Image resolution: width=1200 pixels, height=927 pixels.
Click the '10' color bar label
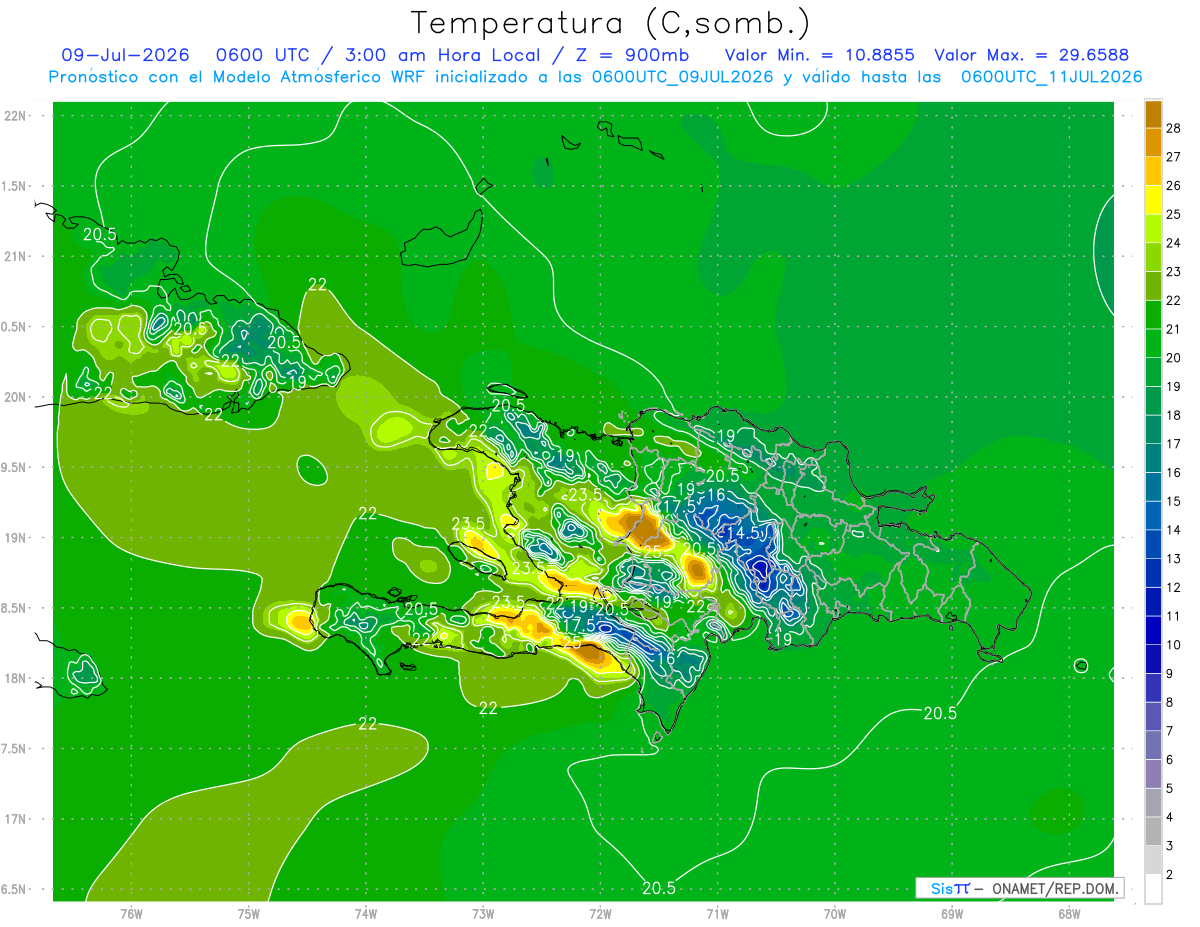tap(1173, 645)
